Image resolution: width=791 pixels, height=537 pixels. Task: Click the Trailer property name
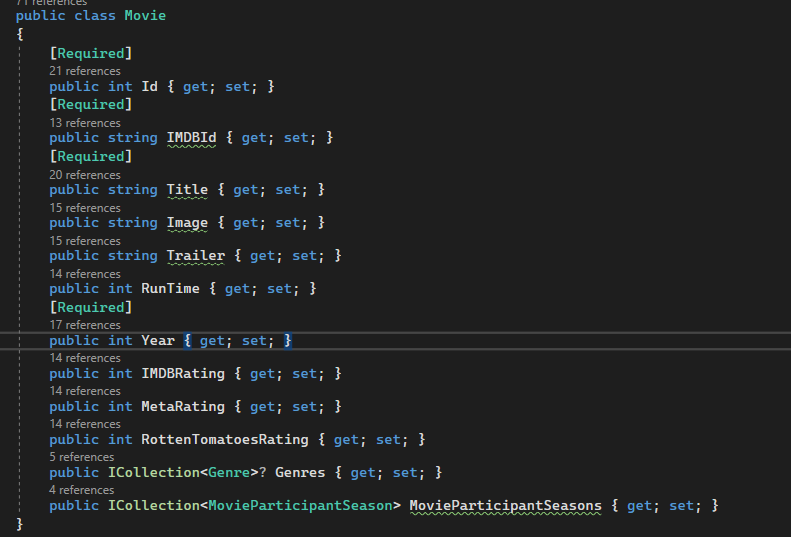coord(196,255)
